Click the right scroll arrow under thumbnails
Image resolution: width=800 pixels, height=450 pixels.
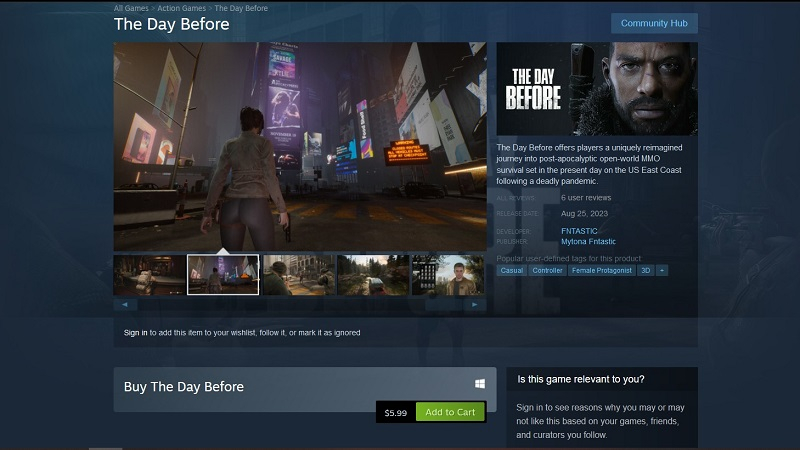(x=476, y=304)
